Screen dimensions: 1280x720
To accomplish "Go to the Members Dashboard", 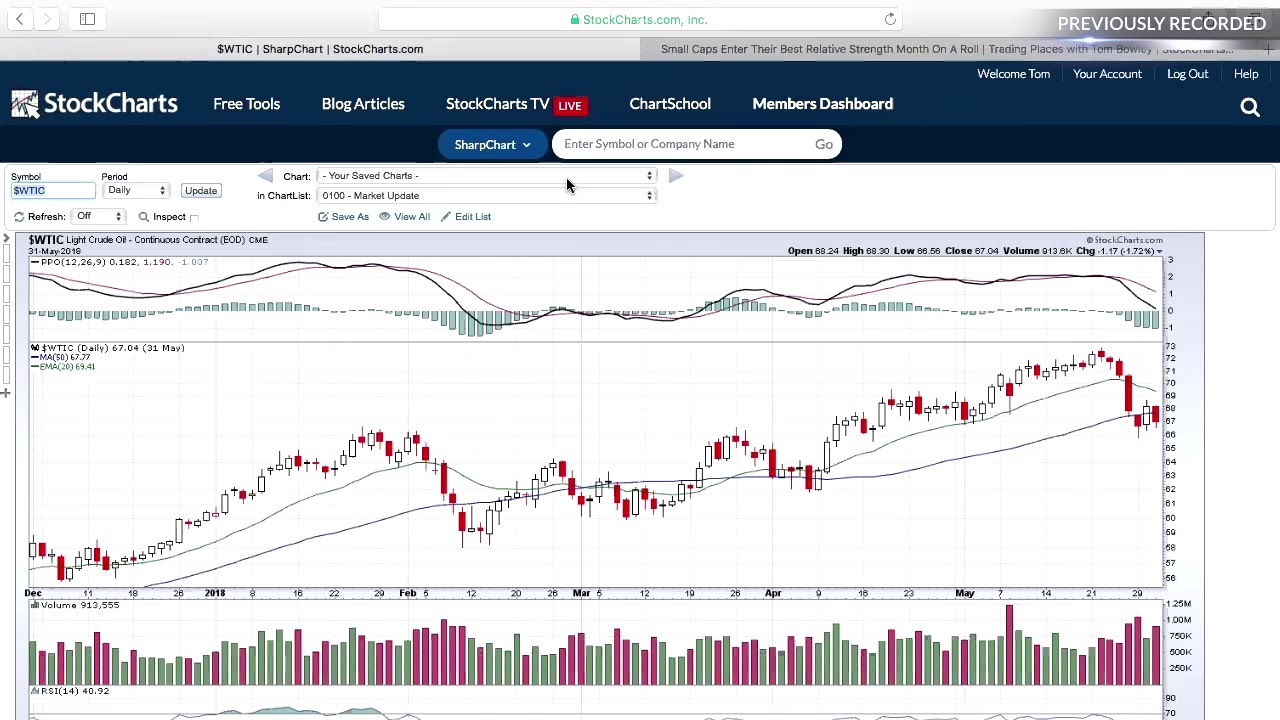I will pos(822,104).
